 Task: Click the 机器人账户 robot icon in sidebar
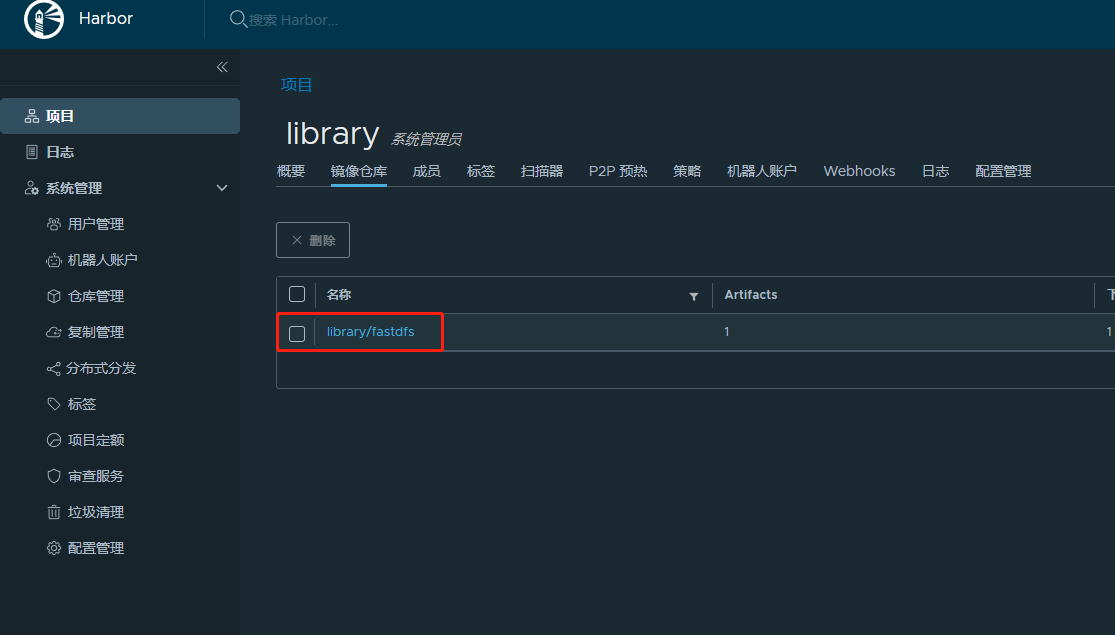coord(54,260)
